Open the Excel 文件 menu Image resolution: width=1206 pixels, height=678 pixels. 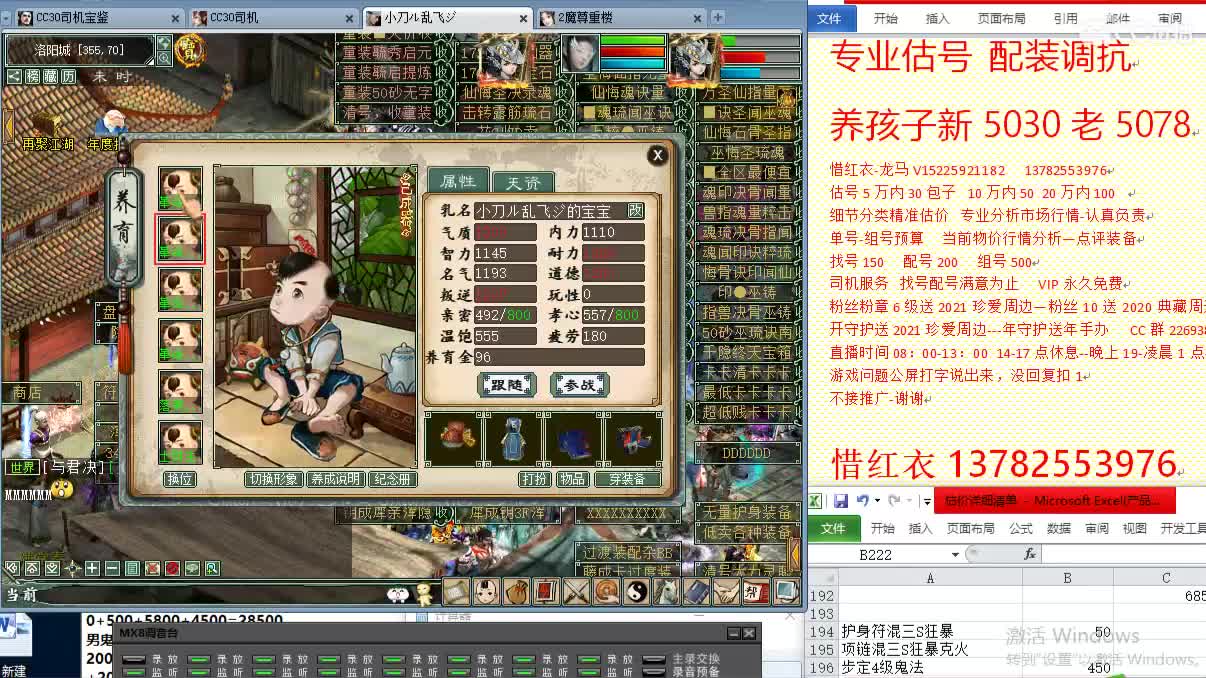tap(833, 528)
